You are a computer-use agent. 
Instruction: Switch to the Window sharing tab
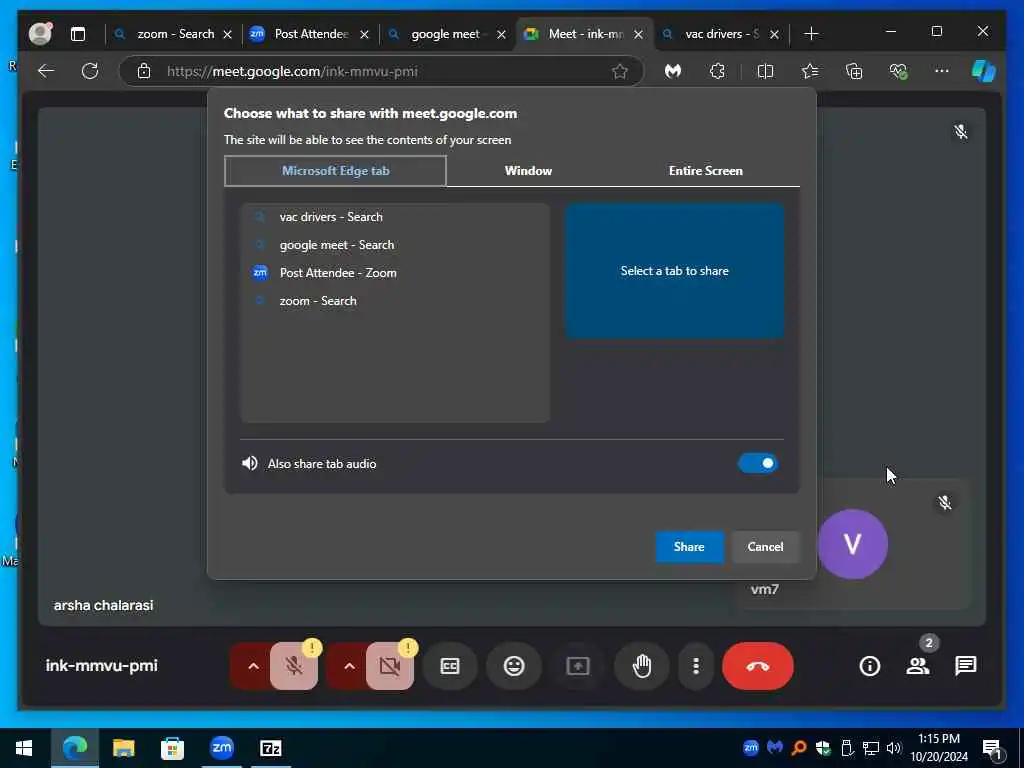click(528, 170)
